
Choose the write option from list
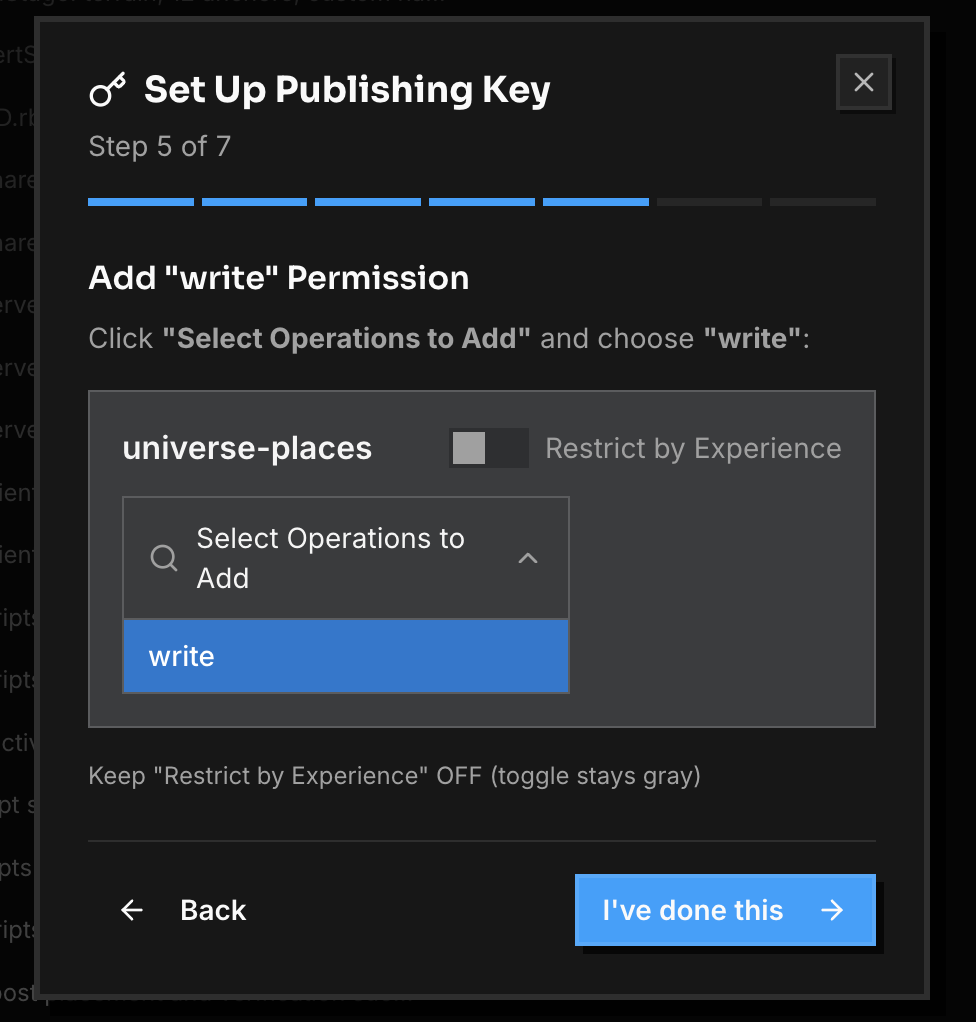pyautogui.click(x=346, y=656)
